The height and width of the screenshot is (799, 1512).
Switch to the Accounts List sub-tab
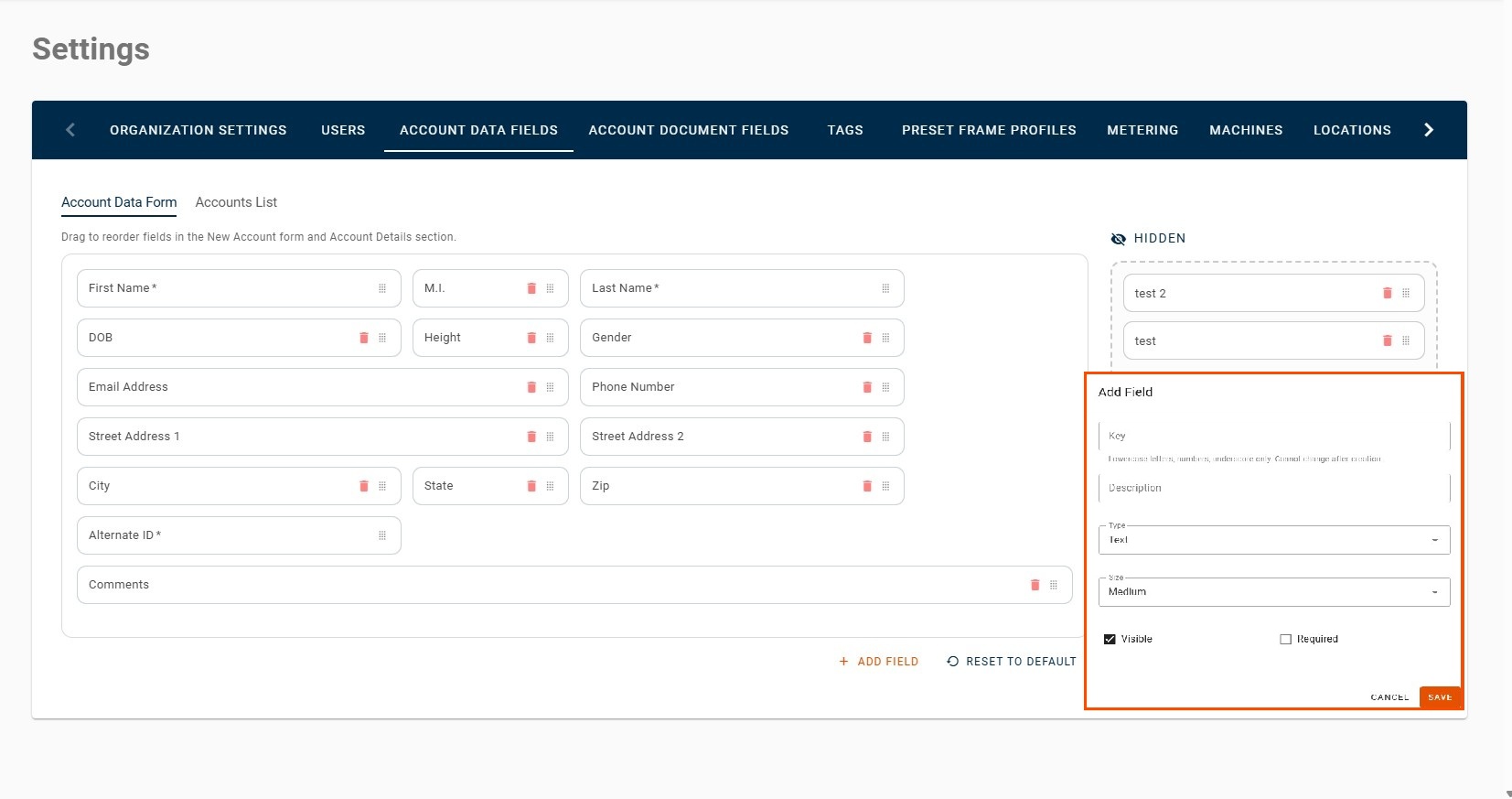(236, 202)
